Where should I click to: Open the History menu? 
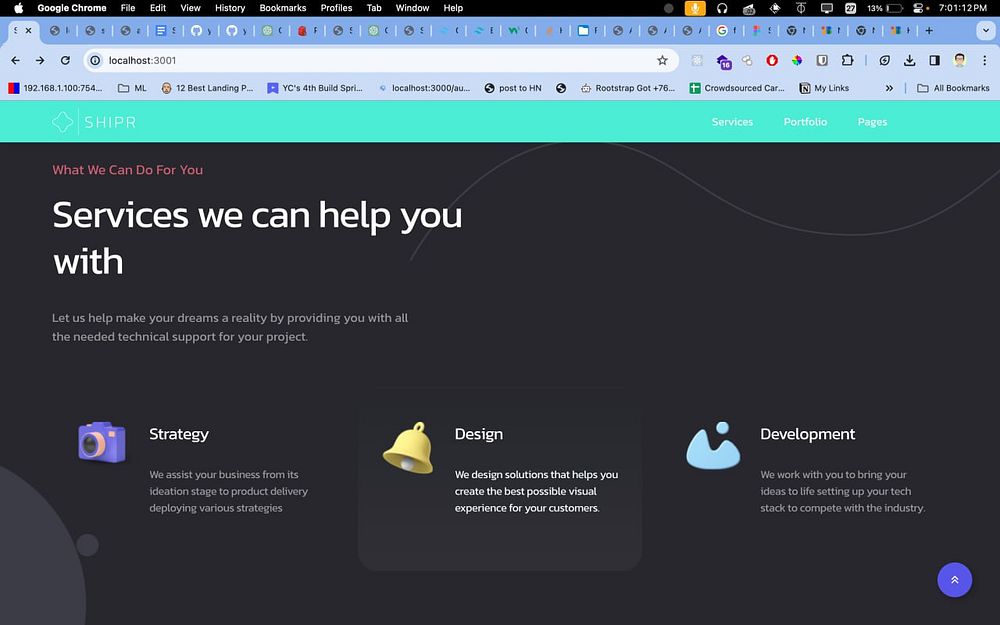[230, 8]
